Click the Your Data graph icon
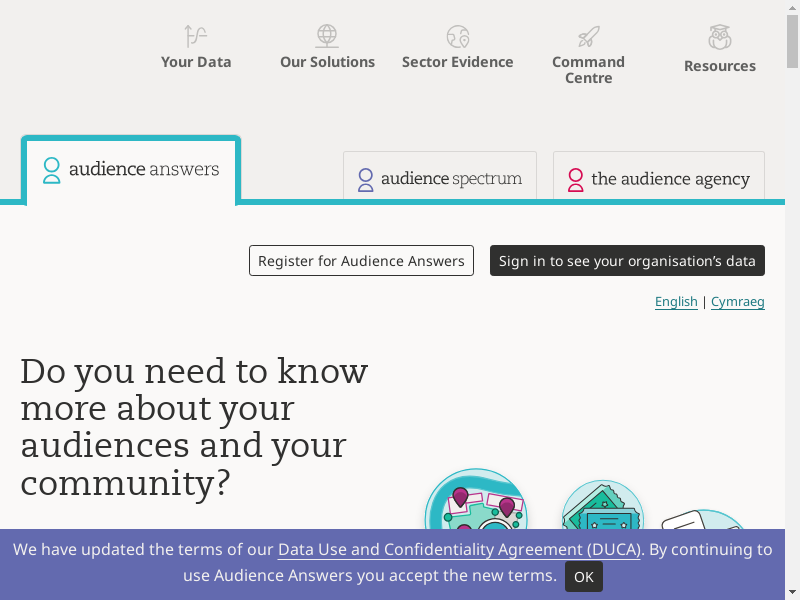The height and width of the screenshot is (600, 800). 196,37
